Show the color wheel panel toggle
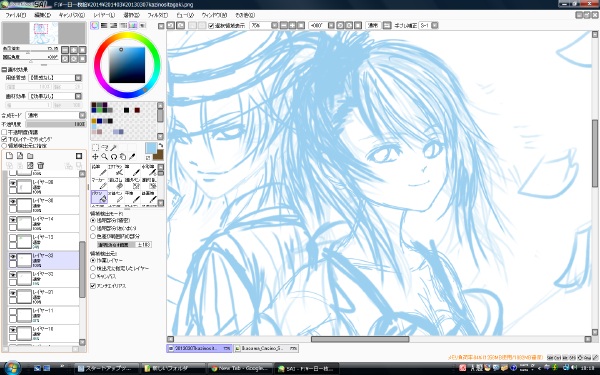The width and height of the screenshot is (600, 375). click(95, 25)
